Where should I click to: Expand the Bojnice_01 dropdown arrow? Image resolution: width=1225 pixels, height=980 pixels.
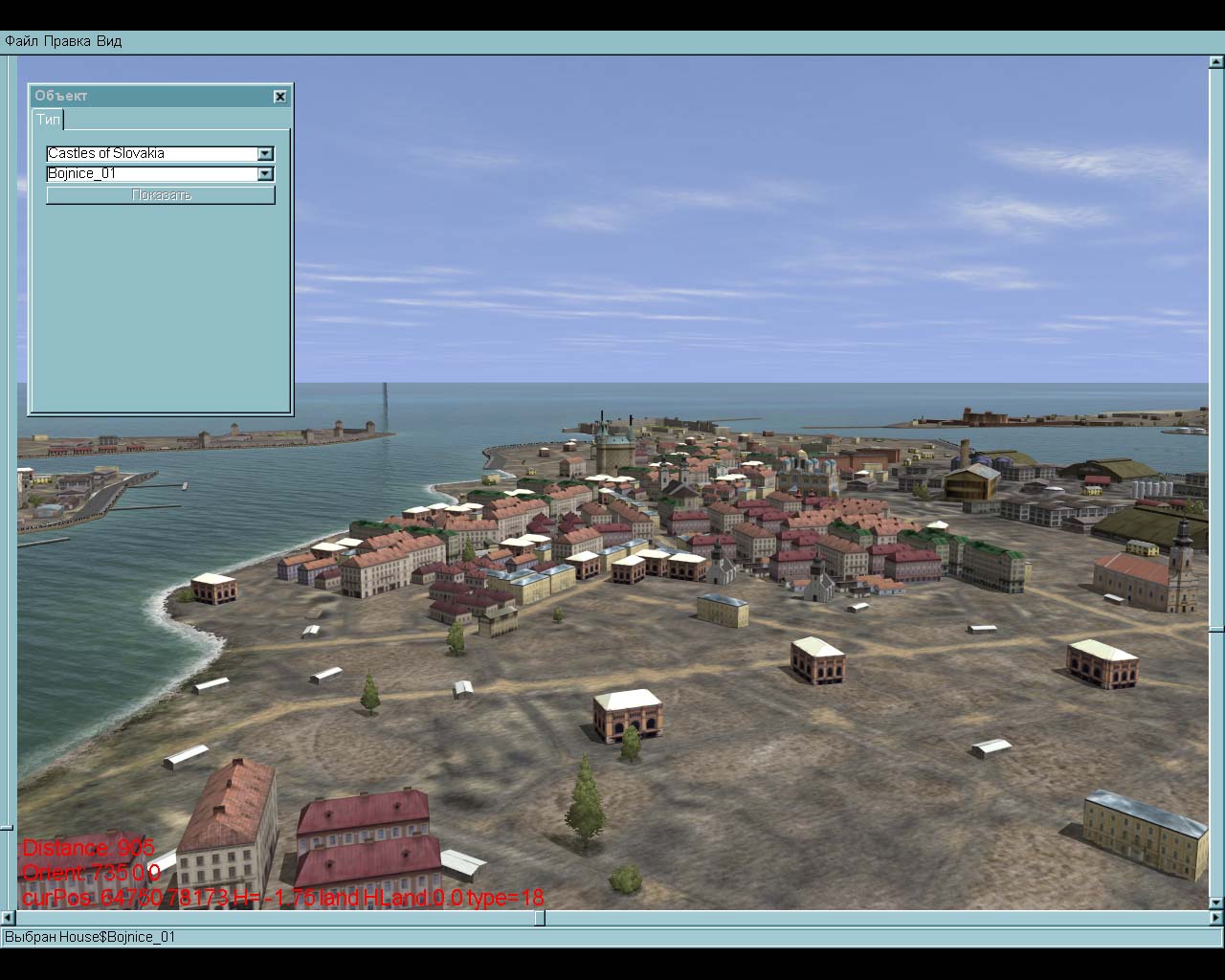(x=265, y=174)
